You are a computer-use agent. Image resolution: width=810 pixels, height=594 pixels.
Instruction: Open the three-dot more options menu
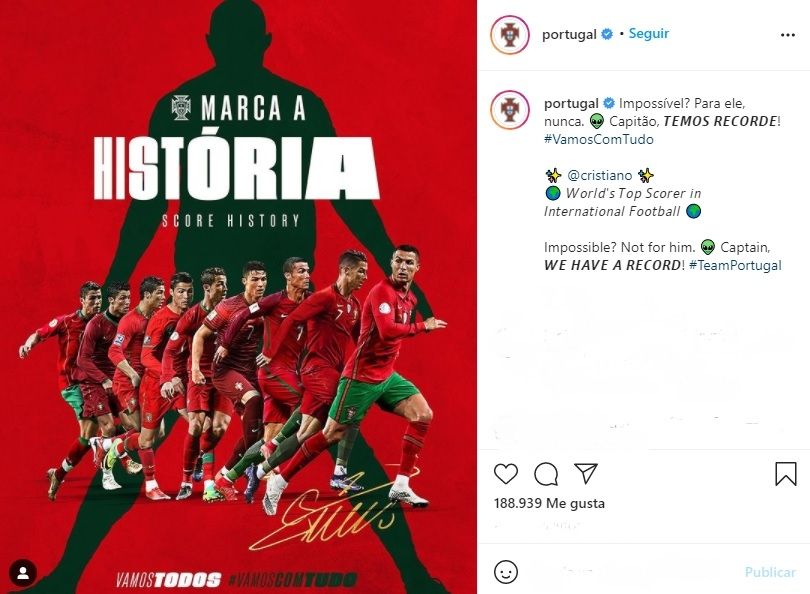pos(787,35)
